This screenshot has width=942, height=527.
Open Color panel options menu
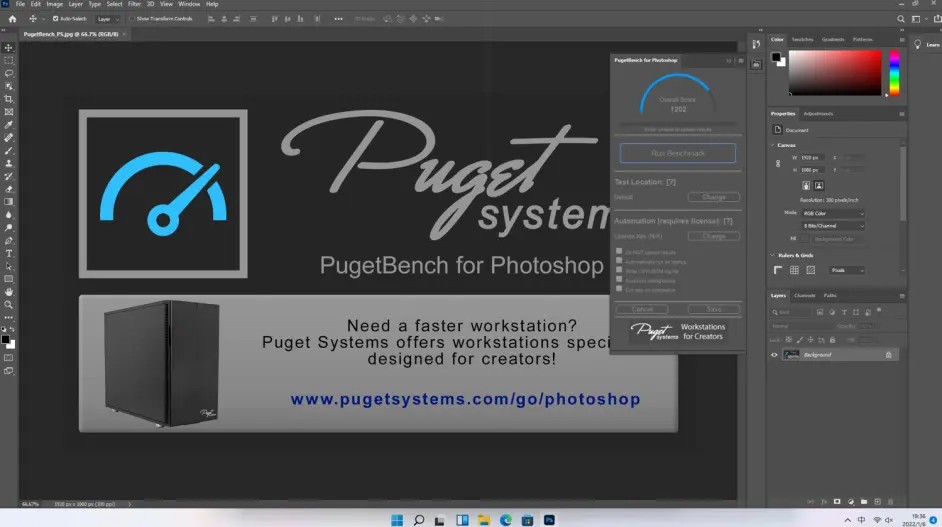[902, 40]
